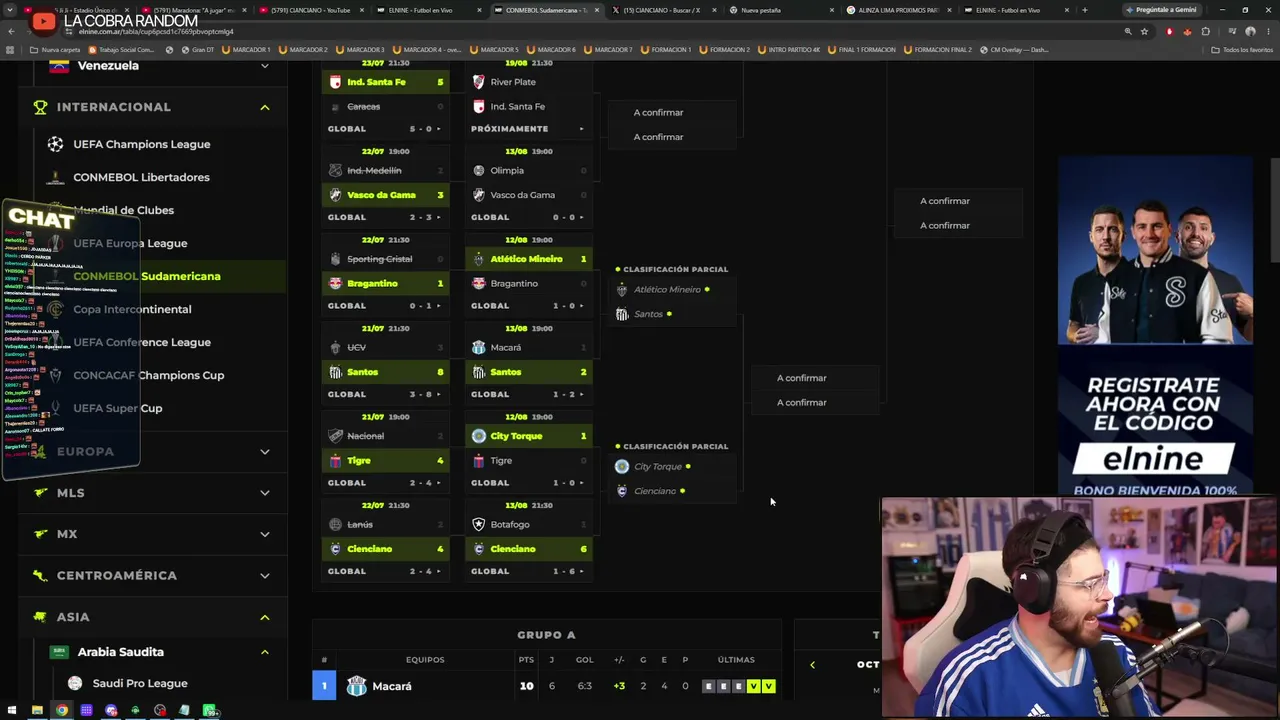Open the Todos los favoritos folder
The image size is (1280, 720).
pos(1242,49)
